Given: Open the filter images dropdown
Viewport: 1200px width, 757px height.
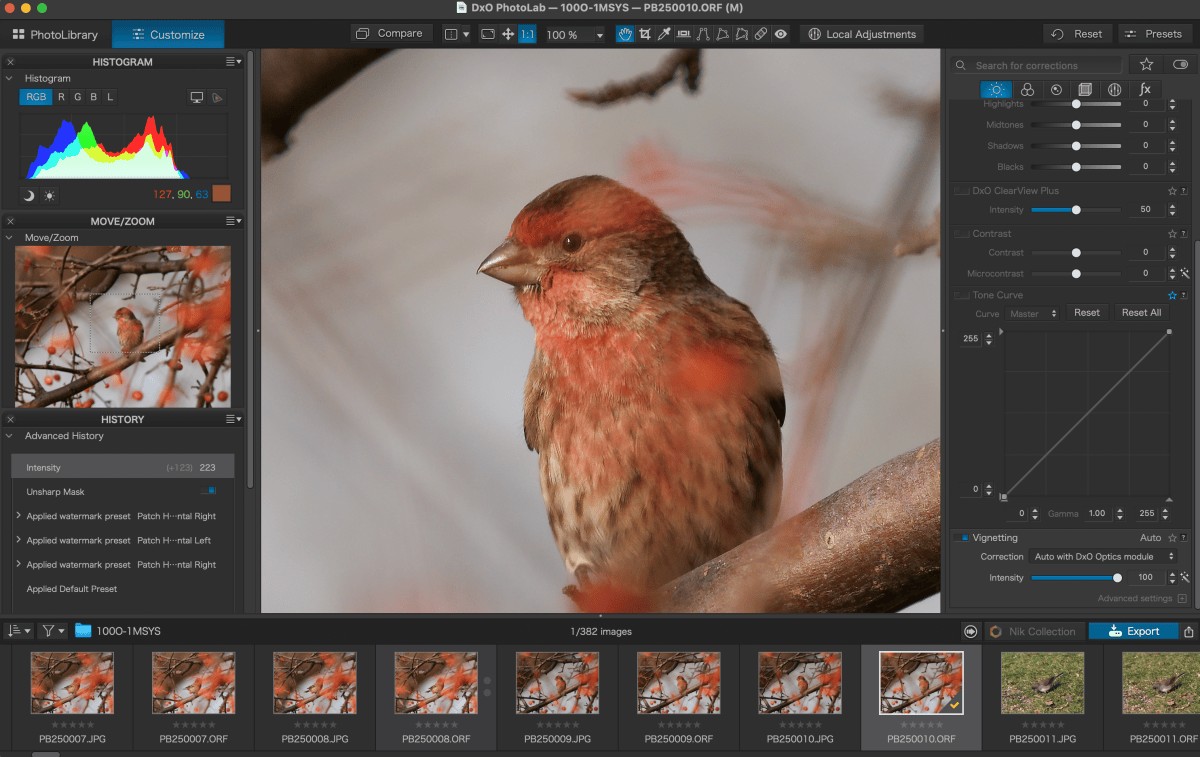Looking at the screenshot, I should point(53,631).
